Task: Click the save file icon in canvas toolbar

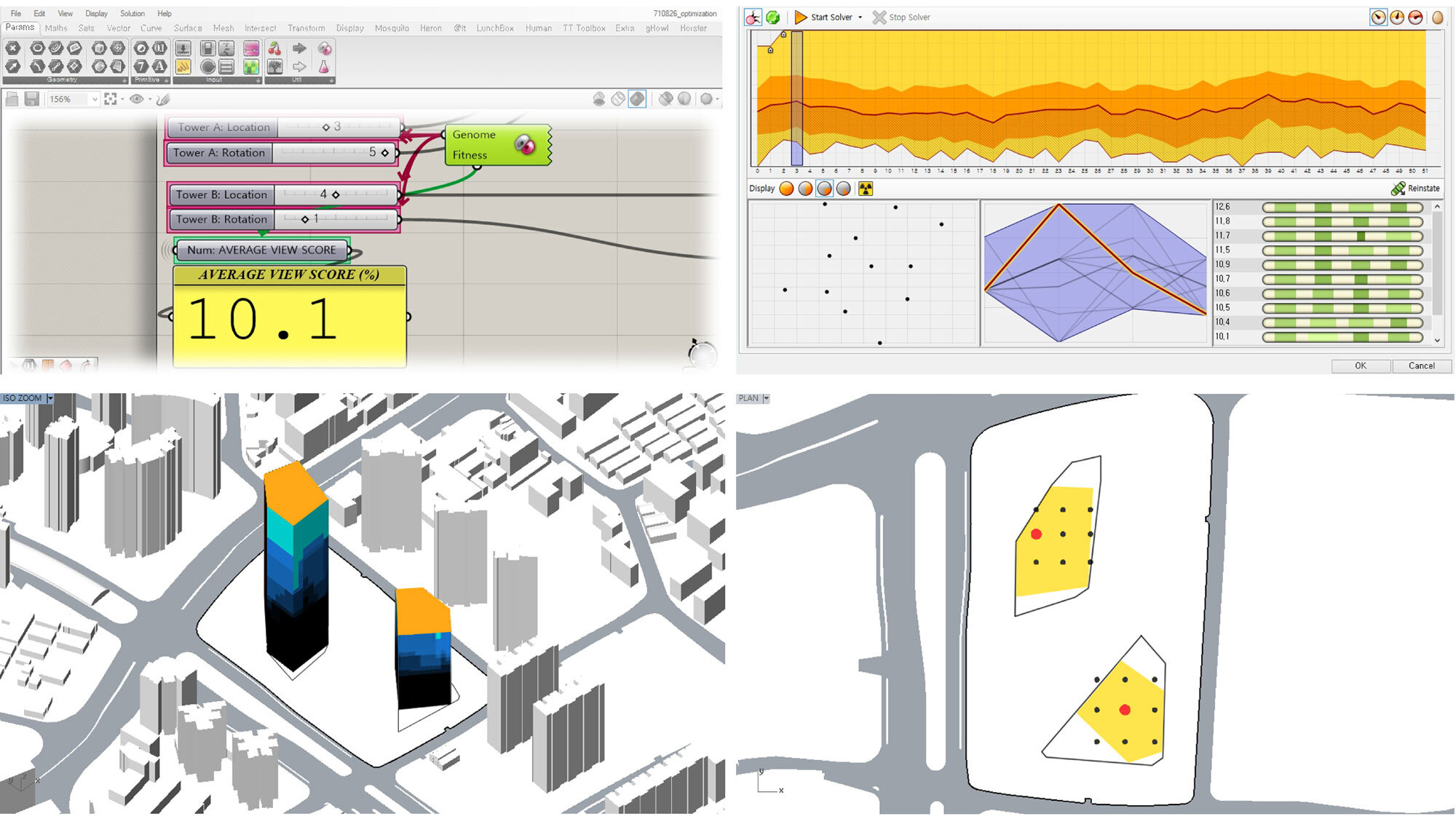Action: click(31, 99)
